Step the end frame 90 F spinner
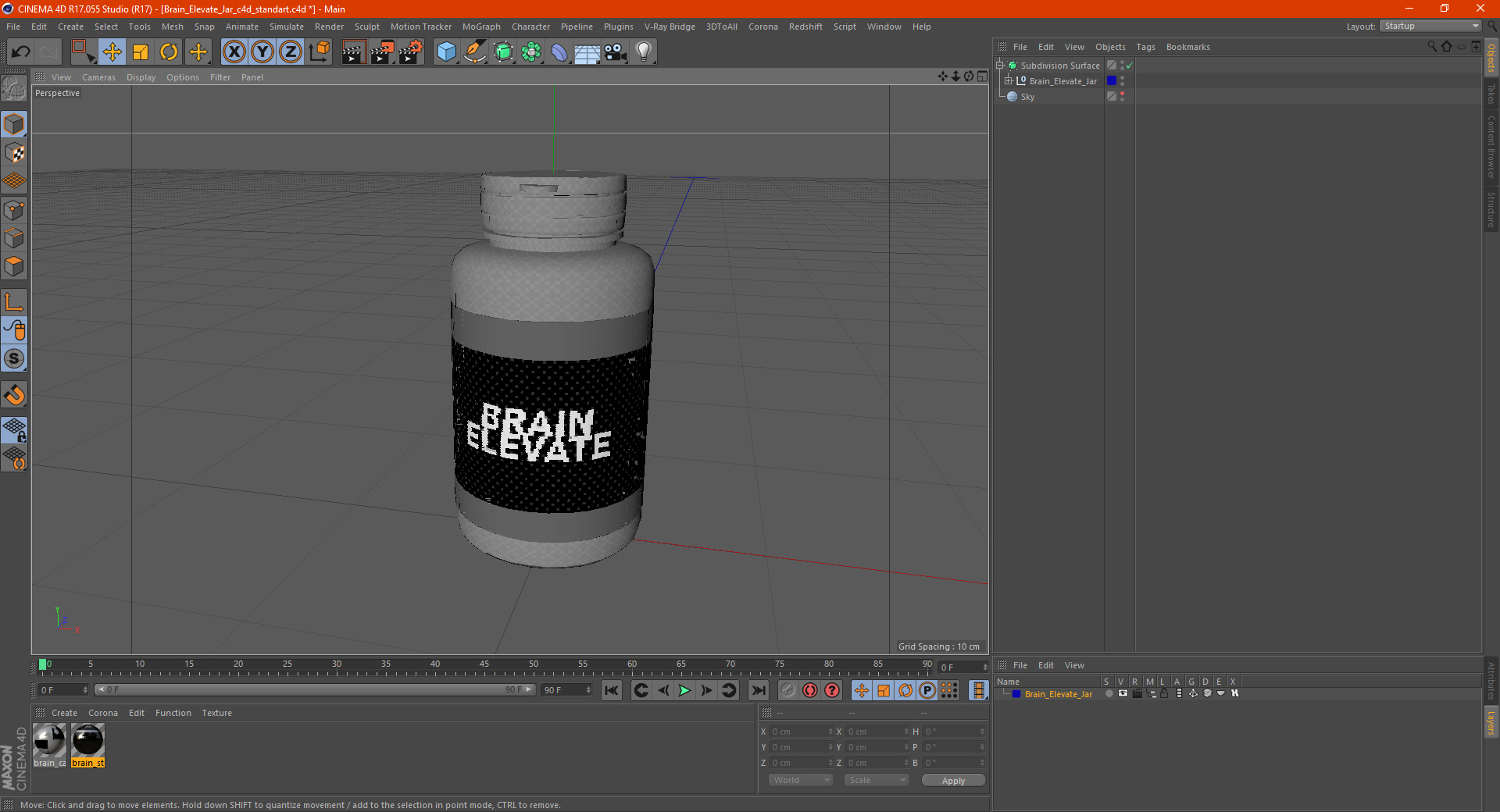 (x=588, y=690)
